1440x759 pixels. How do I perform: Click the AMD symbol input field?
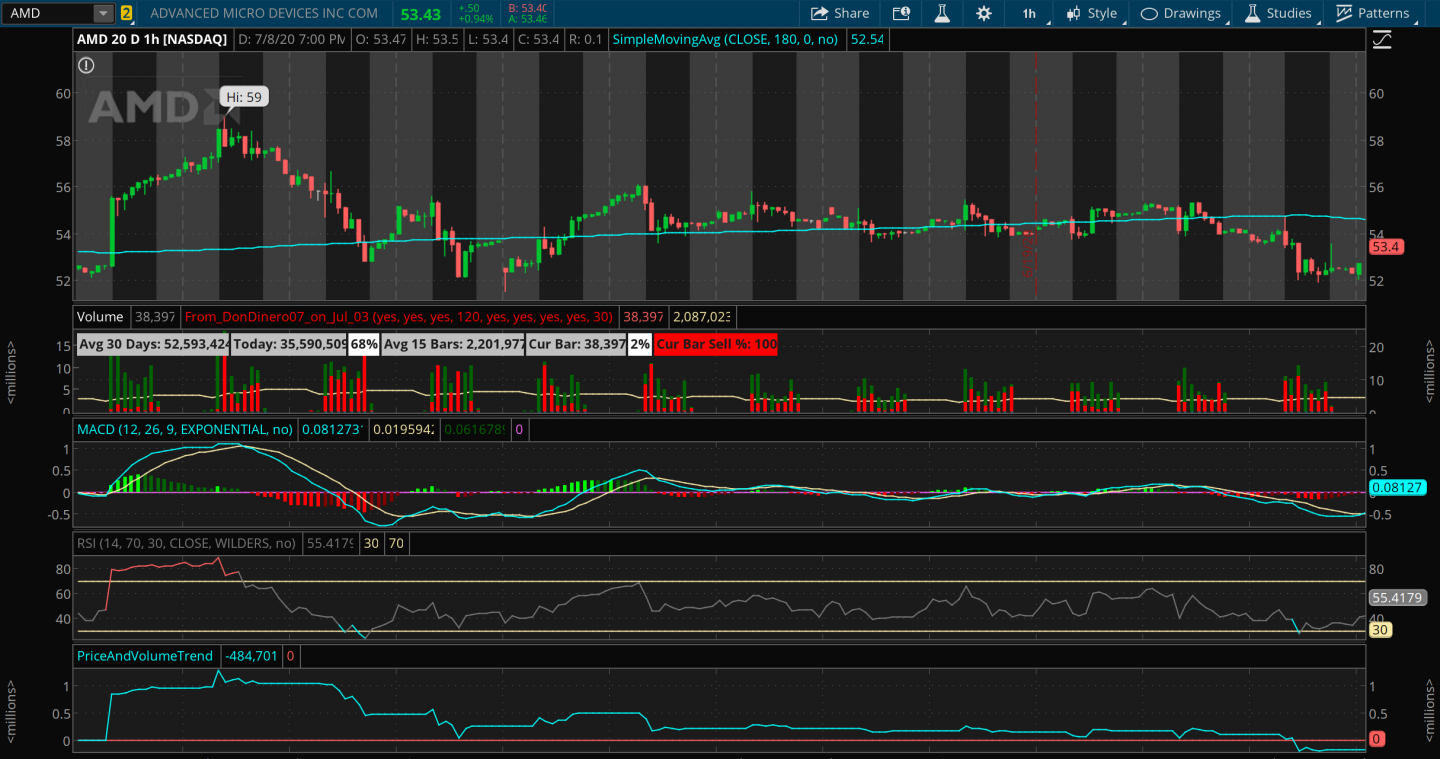pyautogui.click(x=48, y=13)
